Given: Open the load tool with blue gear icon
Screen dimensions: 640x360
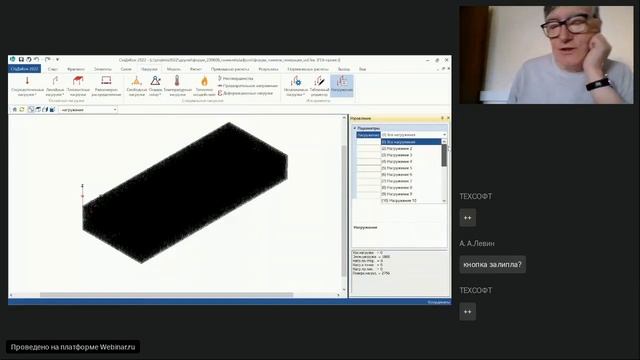Looking at the screenshot, I should coord(296,86).
